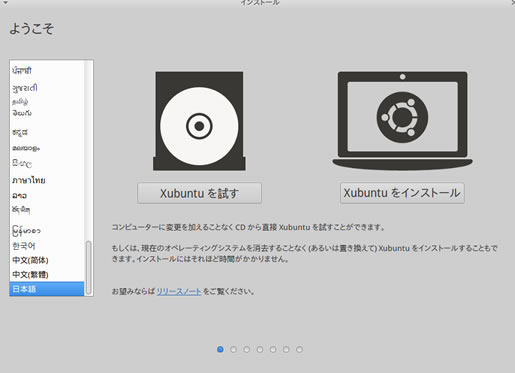The width and height of the screenshot is (515, 373).
Task: Select the Lao language ລາວ
Action: tap(47, 195)
